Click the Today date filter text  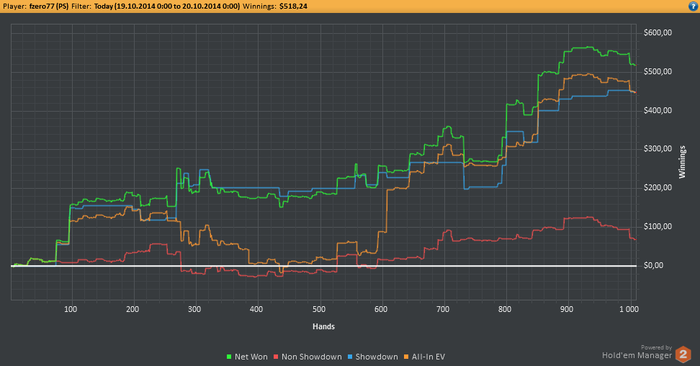pyautogui.click(x=167, y=6)
